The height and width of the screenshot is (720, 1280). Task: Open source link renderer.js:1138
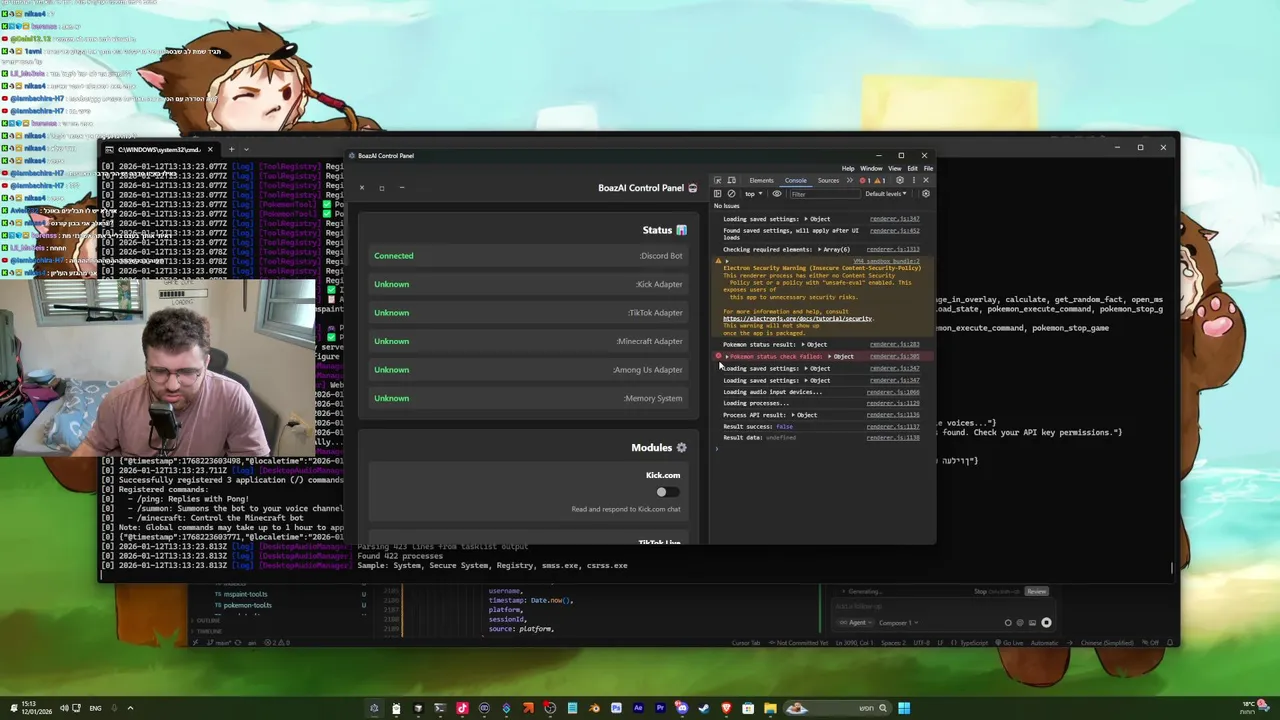pyautogui.click(x=893, y=438)
